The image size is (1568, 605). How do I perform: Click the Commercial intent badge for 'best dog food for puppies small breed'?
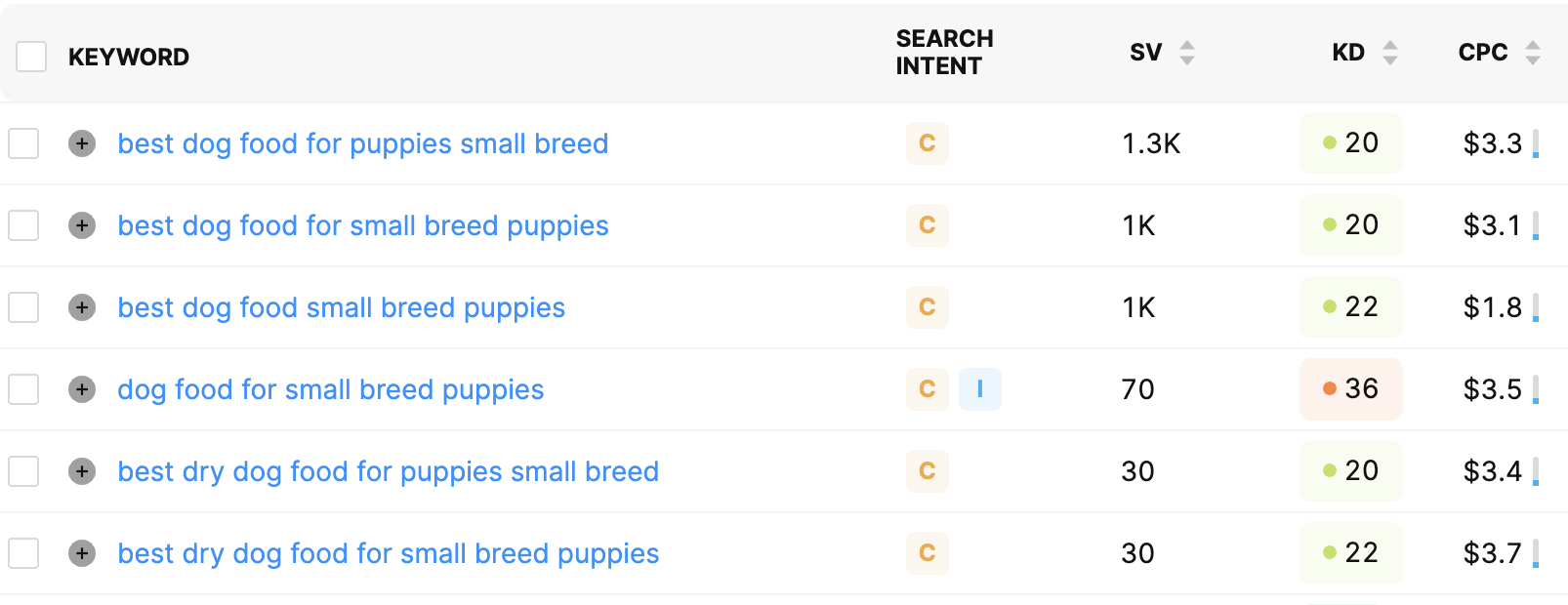pos(927,143)
